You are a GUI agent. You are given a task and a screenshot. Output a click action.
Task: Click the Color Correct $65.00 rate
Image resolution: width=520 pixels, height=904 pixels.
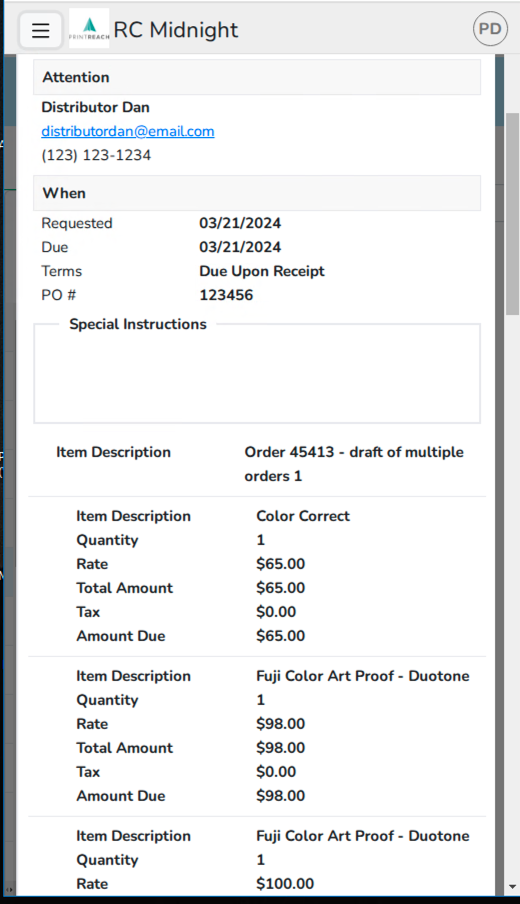tap(281, 564)
